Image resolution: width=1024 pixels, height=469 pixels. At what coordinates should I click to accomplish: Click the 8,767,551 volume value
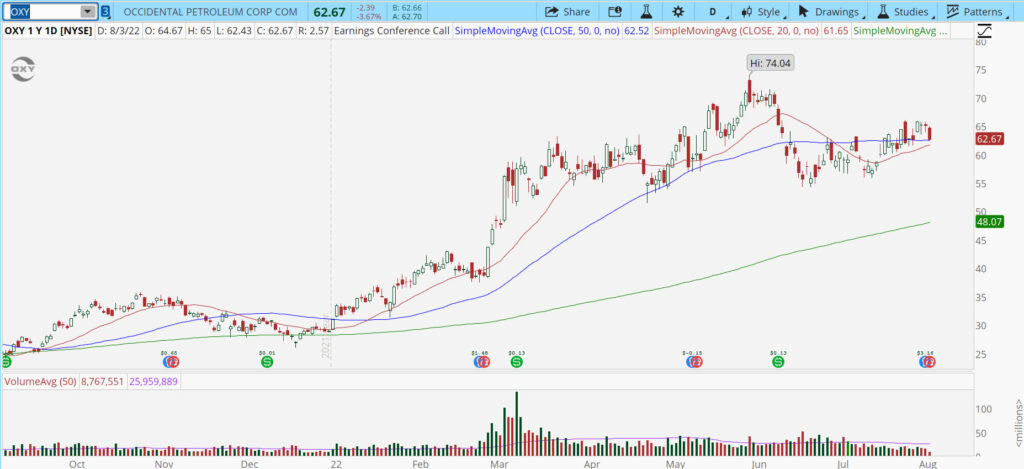point(104,381)
